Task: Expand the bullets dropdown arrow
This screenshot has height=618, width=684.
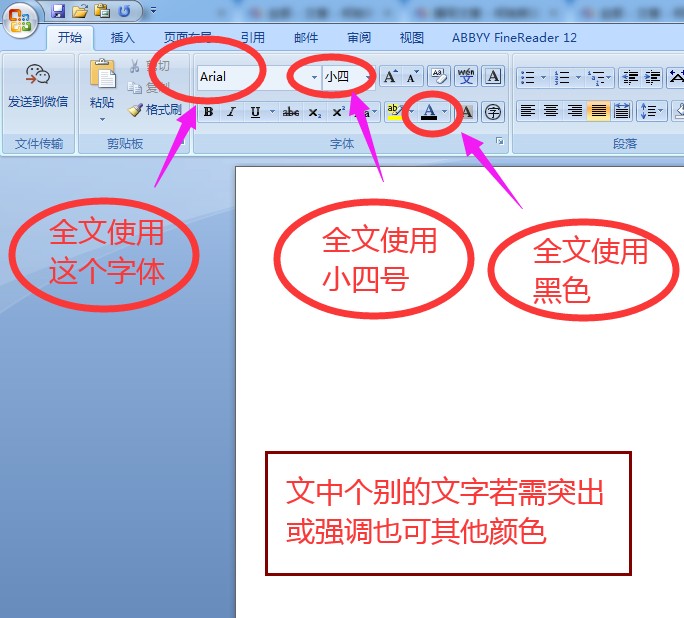Action: [544, 78]
